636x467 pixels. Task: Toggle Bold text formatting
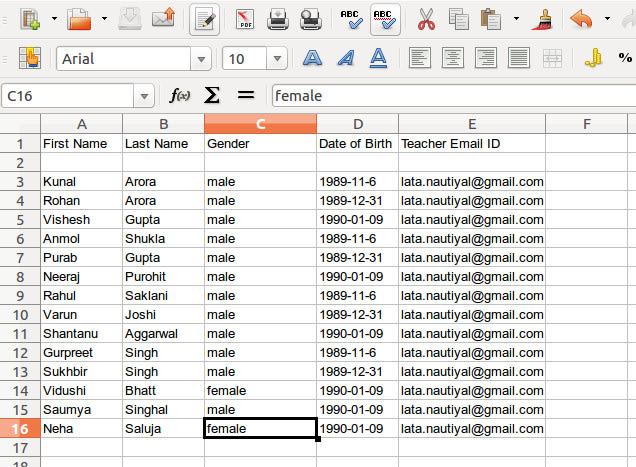click(313, 59)
